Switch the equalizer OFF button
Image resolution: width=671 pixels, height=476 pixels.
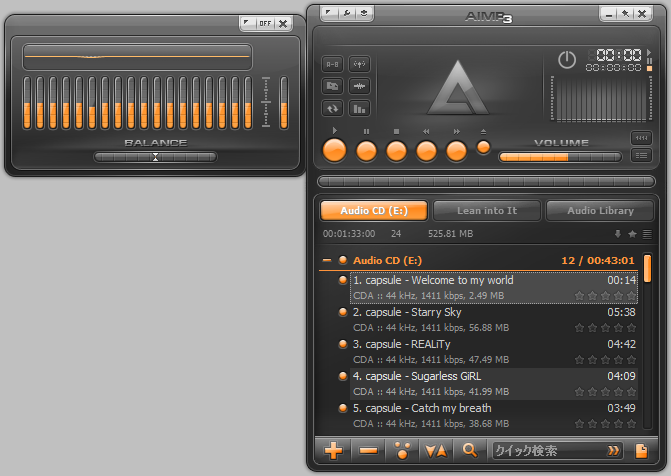265,24
